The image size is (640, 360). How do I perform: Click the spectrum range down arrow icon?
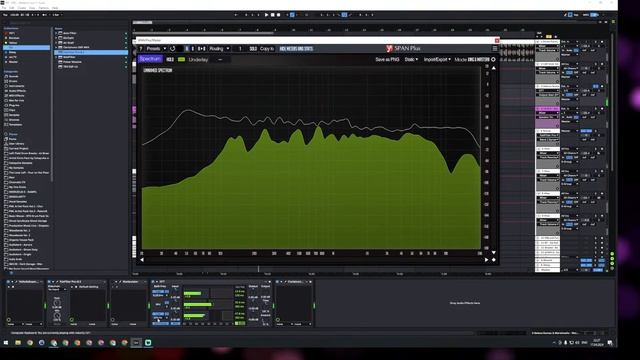tap(493, 253)
